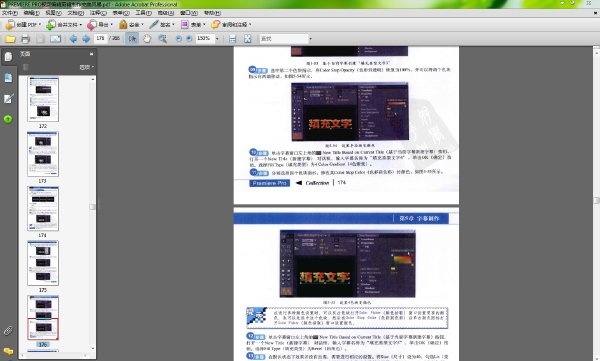The width and height of the screenshot is (600, 361).
Task: Open the Review and Comment (审阅和注释) dropdown
Action: coord(232,25)
